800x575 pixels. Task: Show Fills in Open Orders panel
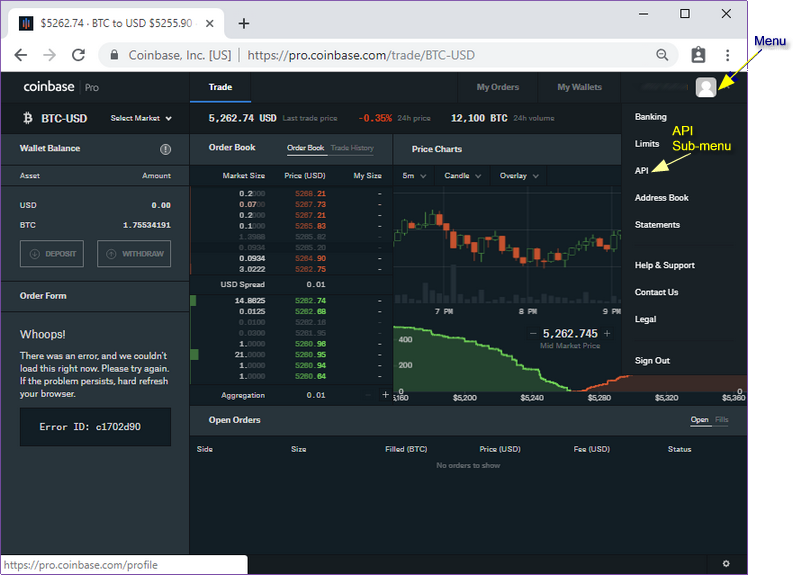pos(721,419)
